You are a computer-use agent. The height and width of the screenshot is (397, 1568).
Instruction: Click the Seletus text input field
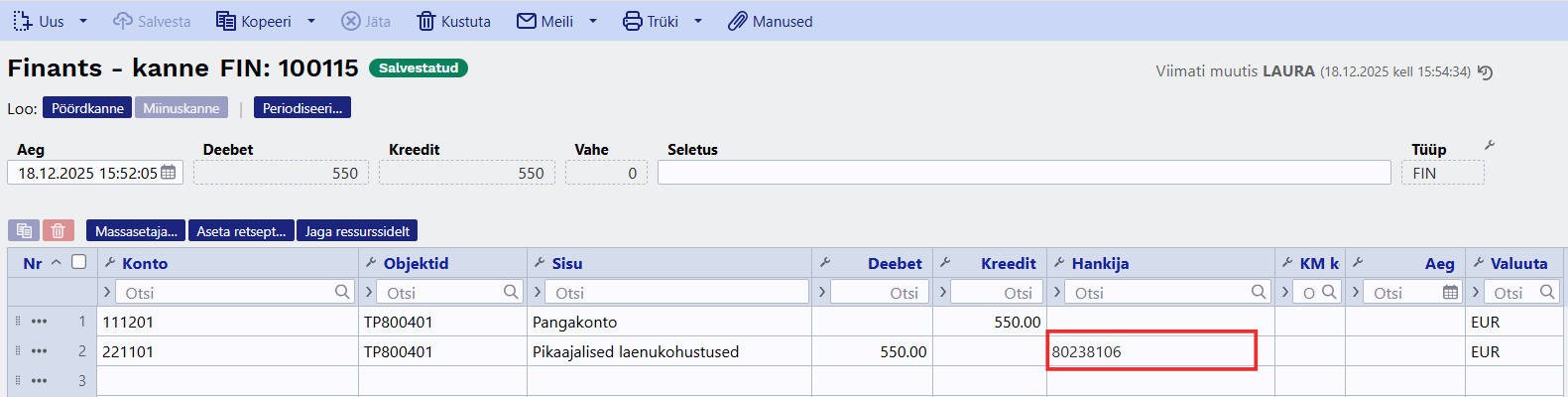point(1024,173)
